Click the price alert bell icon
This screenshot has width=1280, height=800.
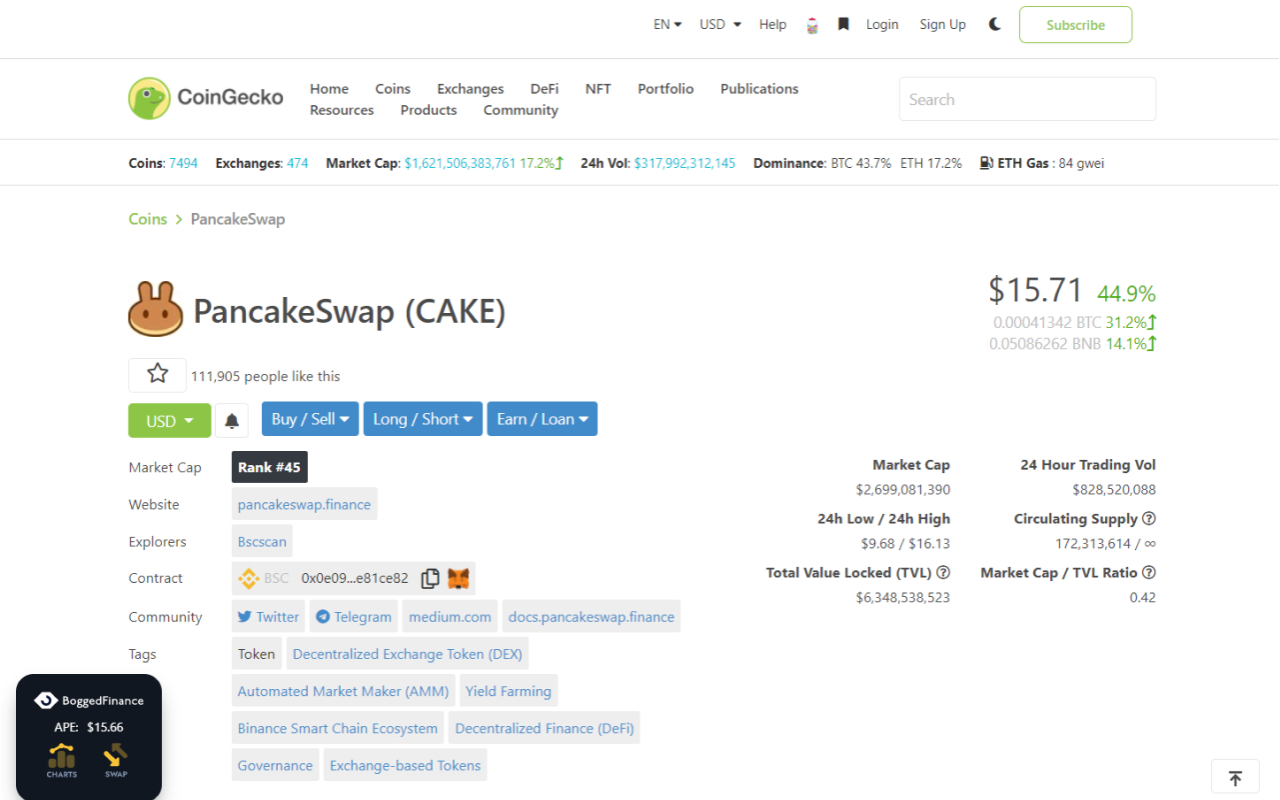click(x=231, y=420)
